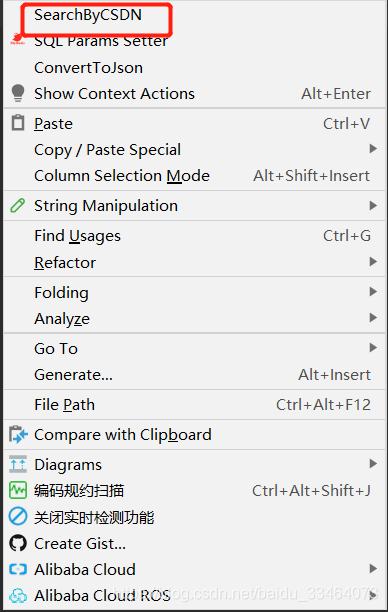388x612 pixels.
Task: Click the green waveform icon for 编码规约扫描
Action: [18, 491]
